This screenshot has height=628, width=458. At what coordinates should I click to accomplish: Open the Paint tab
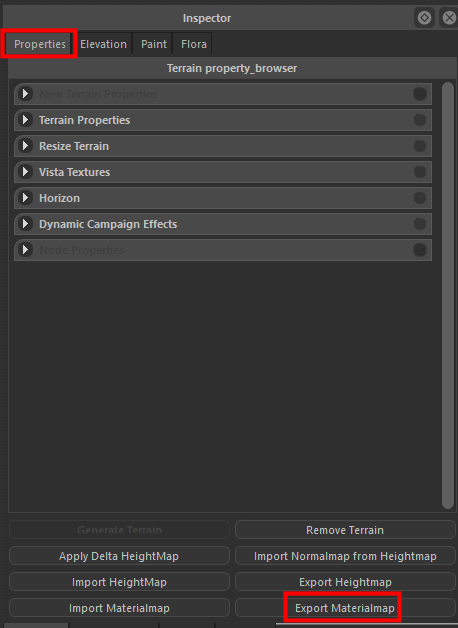pos(154,44)
